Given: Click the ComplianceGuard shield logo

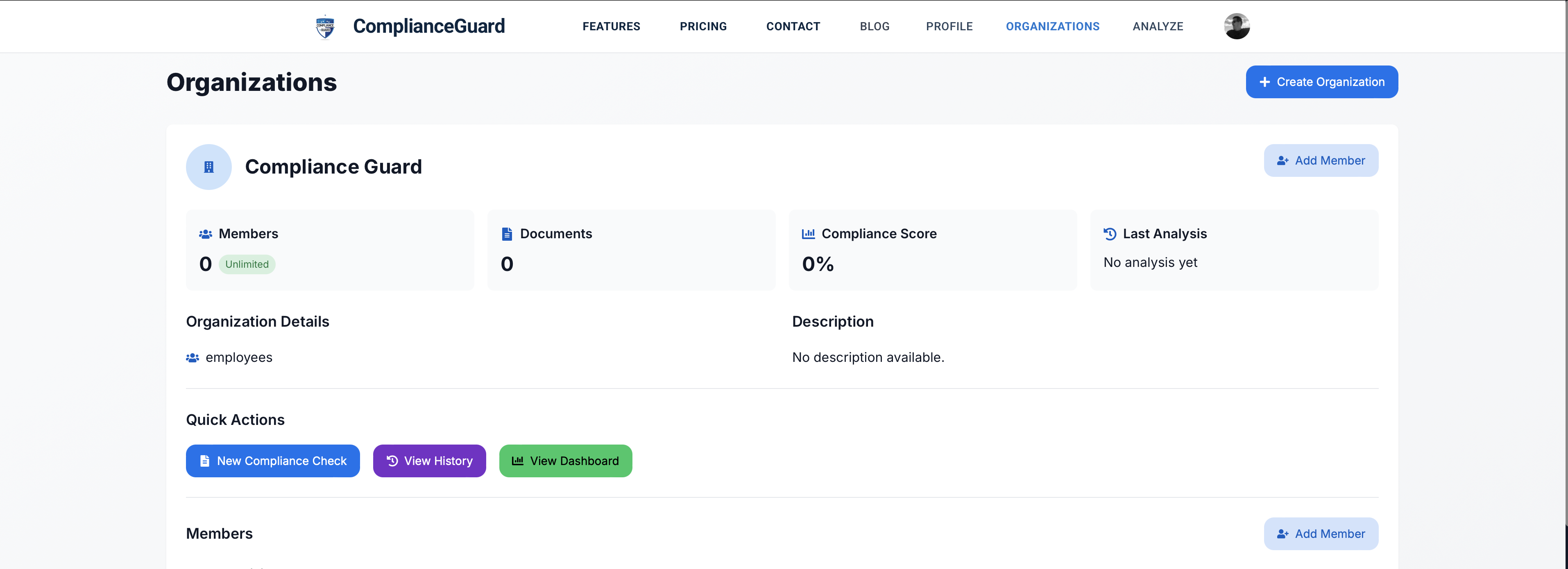Looking at the screenshot, I should (326, 25).
